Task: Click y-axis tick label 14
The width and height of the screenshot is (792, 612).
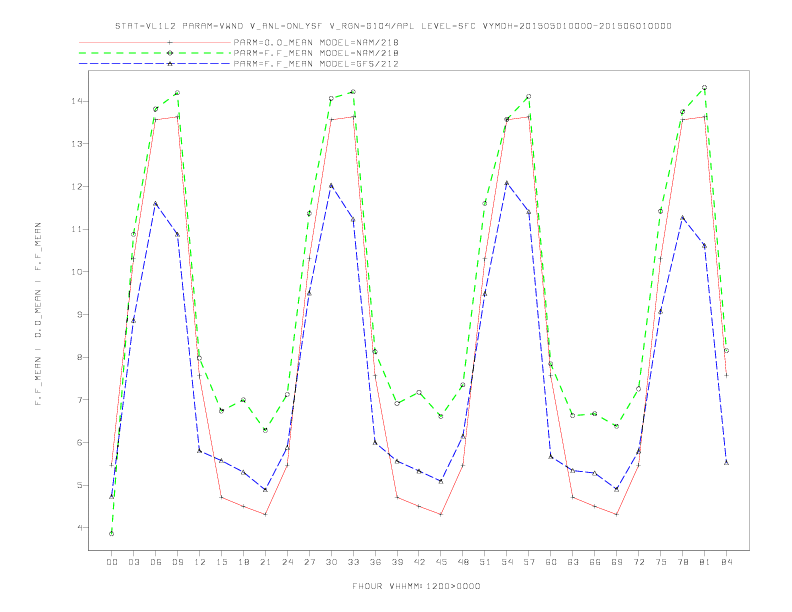Action: pos(77,101)
